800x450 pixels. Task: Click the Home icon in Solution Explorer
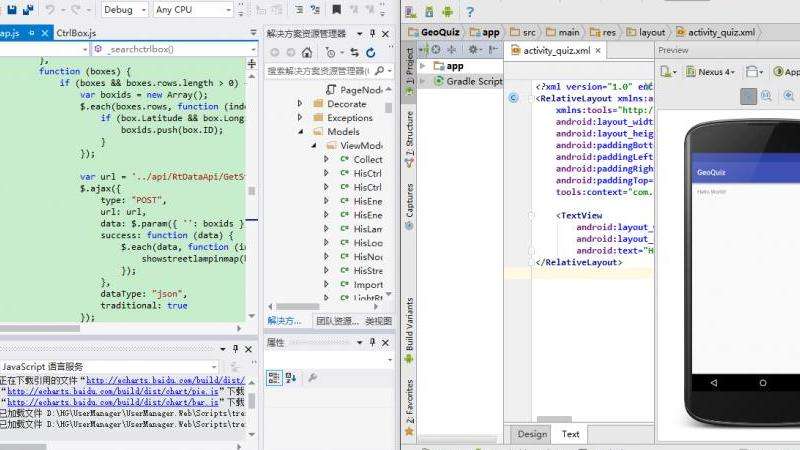(x=308, y=52)
